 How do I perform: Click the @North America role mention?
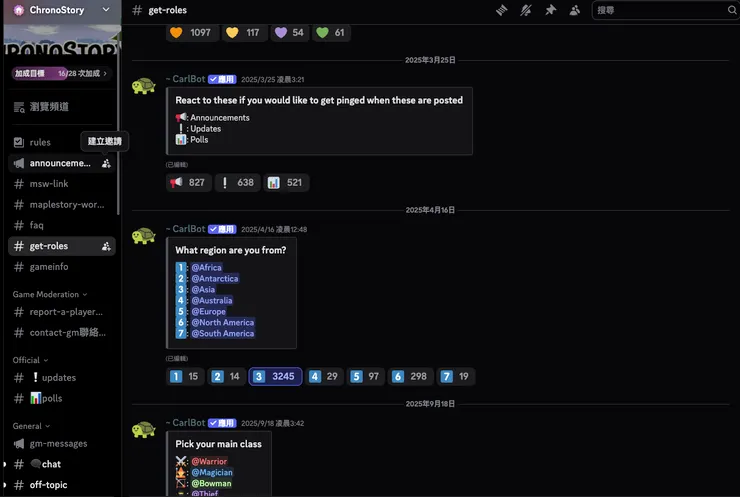(x=223, y=322)
